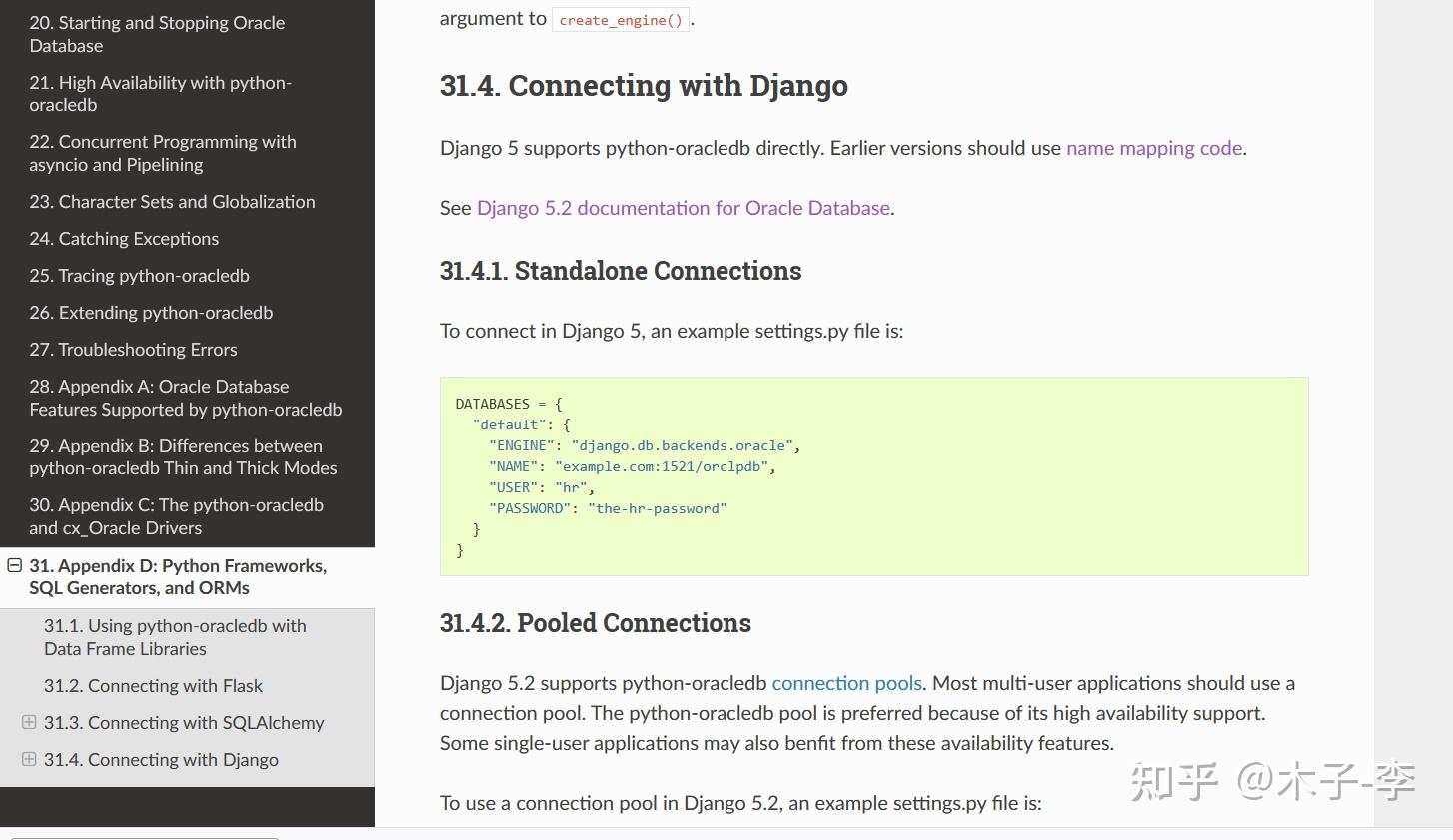
Task: Open 31.1 Using python-oracledb with Data Frames
Action: 175,637
